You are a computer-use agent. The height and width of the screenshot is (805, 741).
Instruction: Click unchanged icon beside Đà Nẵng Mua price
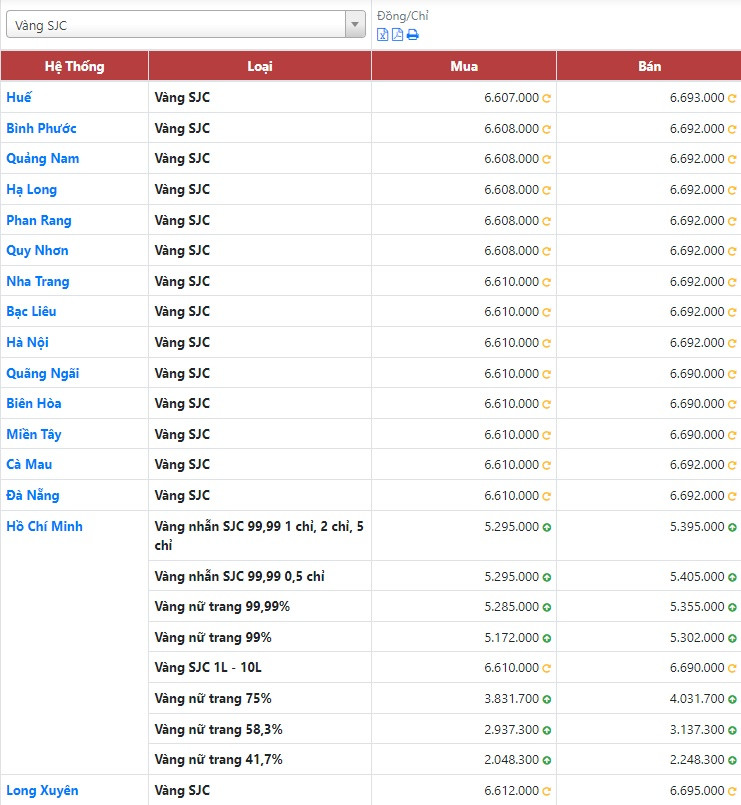[x=546, y=496]
